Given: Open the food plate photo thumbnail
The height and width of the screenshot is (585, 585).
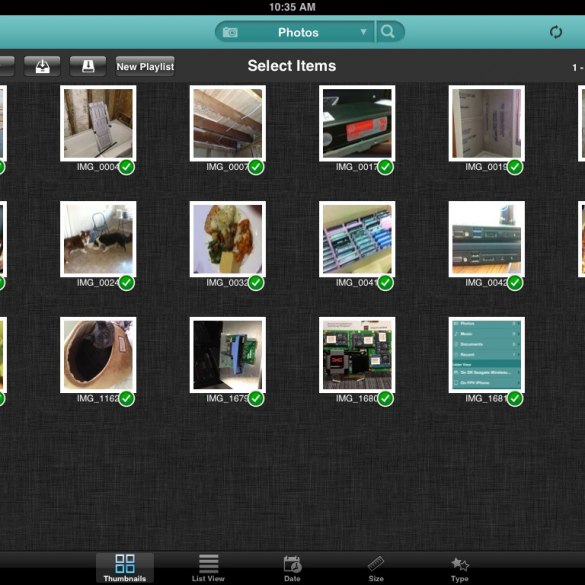Looking at the screenshot, I should 228,239.
